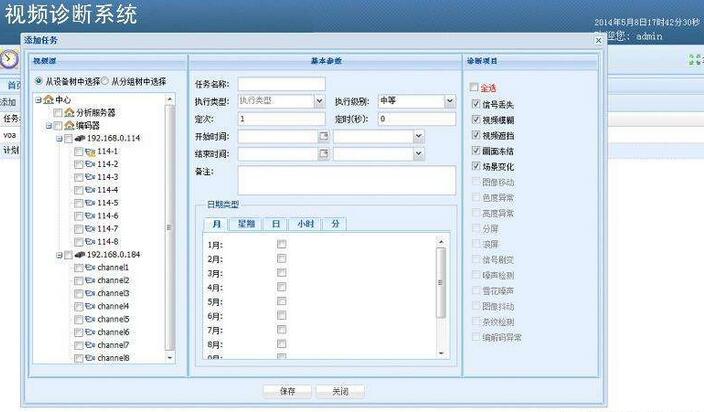Screen dimensions: 704x412
Task: Enable the 全选 select-all checkbox
Action: click(475, 87)
